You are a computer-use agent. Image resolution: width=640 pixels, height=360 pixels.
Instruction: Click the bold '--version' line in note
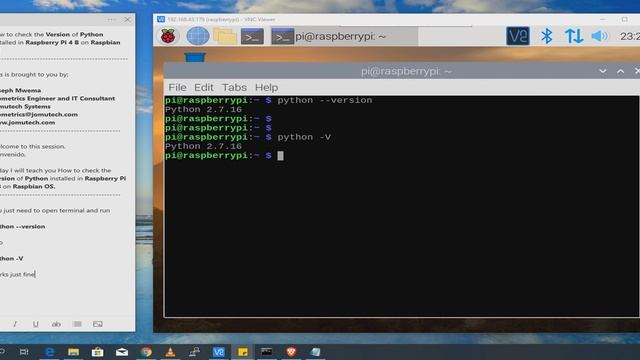(x=22, y=226)
